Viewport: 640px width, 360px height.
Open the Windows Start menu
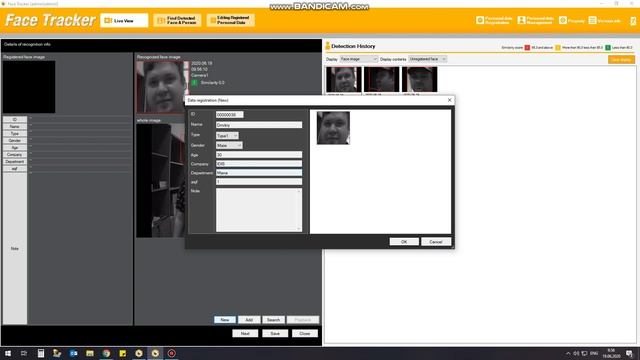click(x=8, y=353)
